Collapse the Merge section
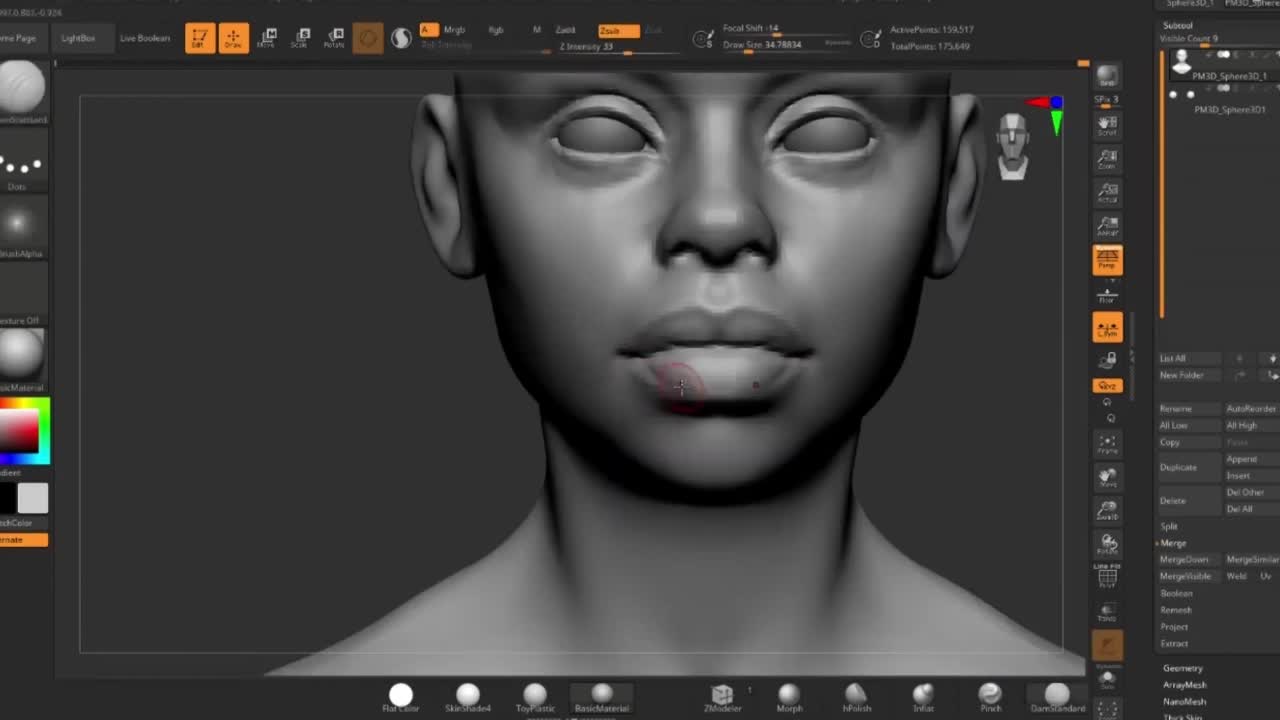This screenshot has width=1280, height=720. [x=1172, y=543]
